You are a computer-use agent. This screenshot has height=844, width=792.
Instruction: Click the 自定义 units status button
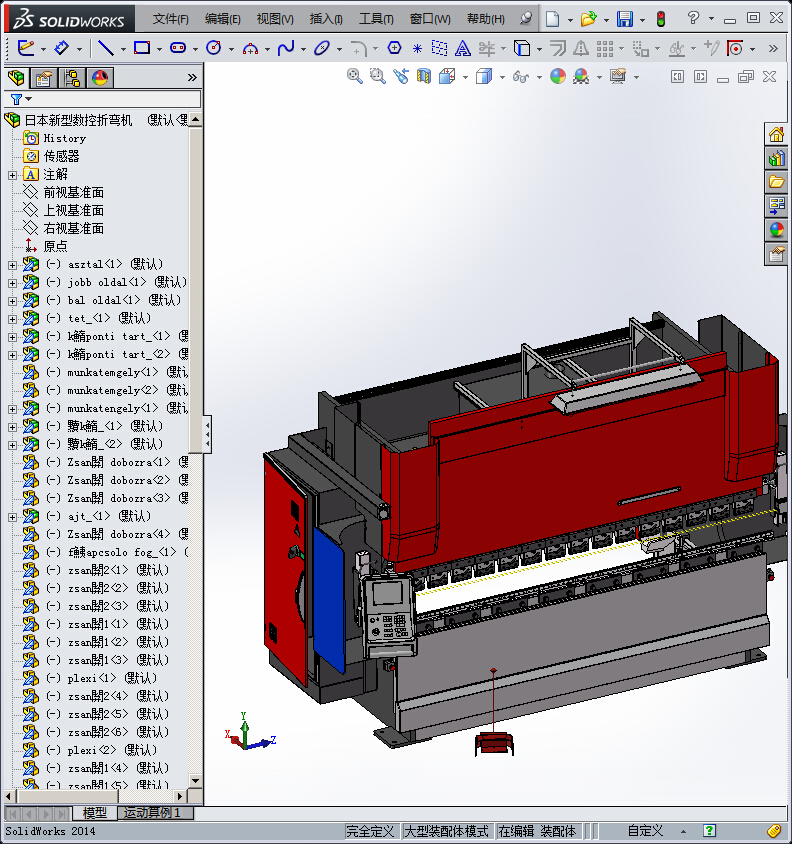[x=645, y=831]
